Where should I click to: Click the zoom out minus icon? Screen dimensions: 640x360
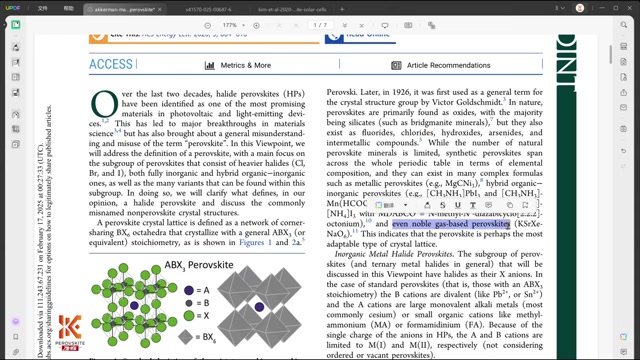pos(207,25)
